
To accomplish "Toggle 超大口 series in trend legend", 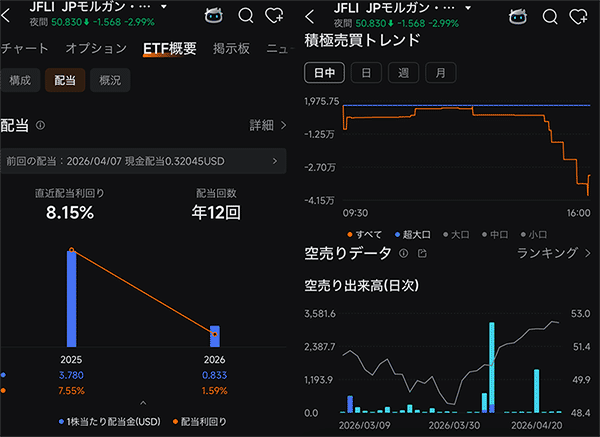I will tap(412, 234).
